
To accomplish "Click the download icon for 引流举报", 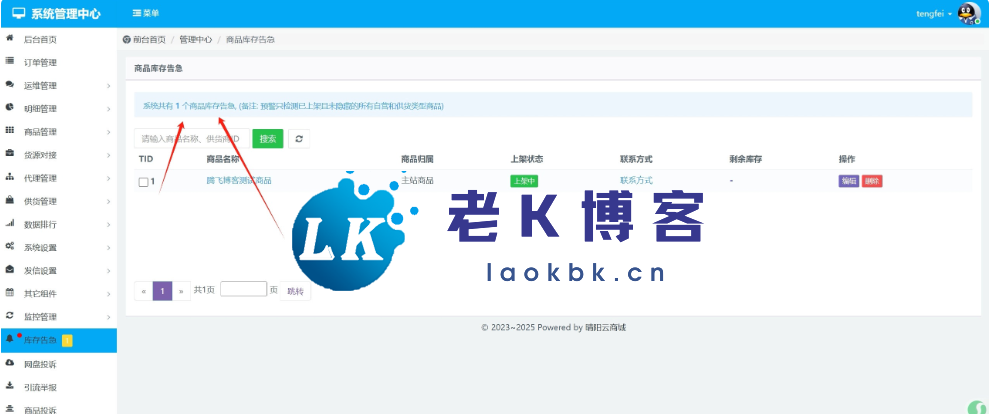I will pyautogui.click(x=10, y=386).
